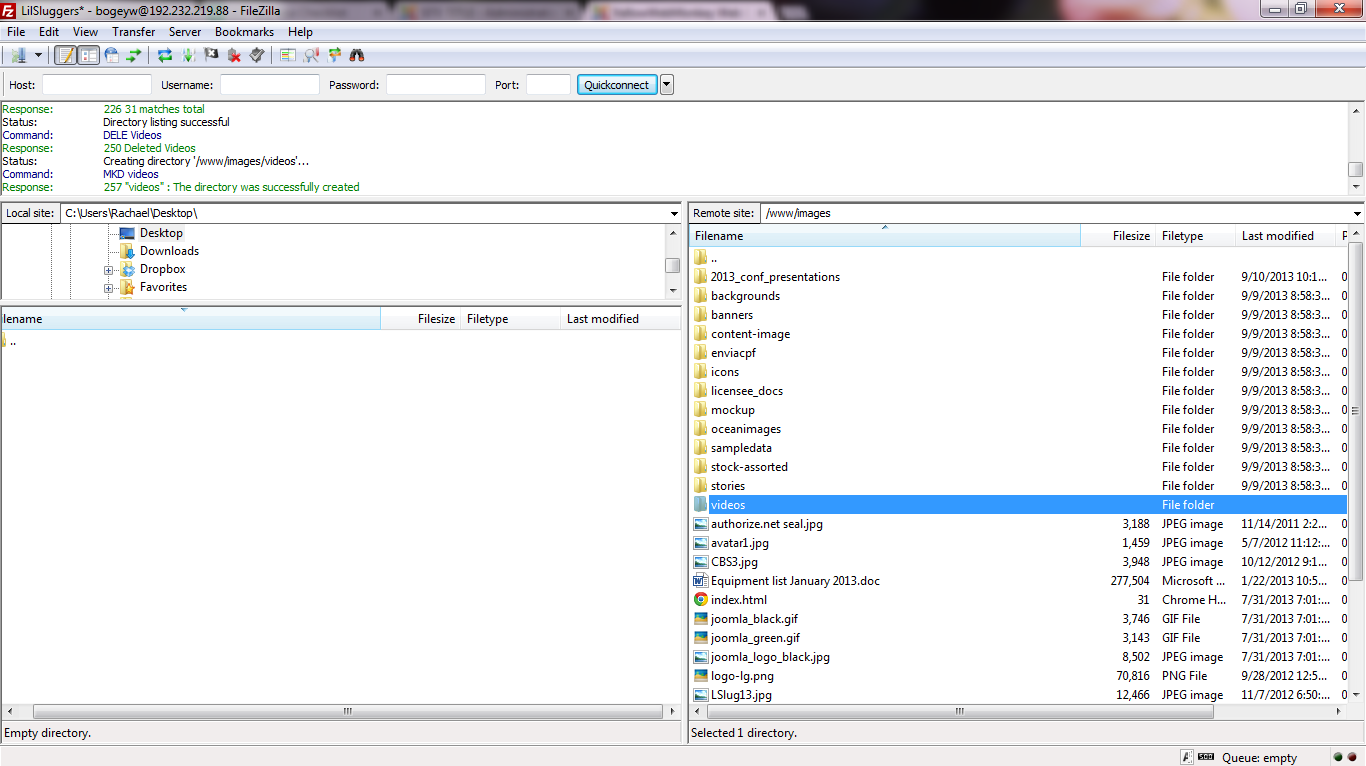Viewport: 1366px width, 766px height.
Task: Open the Transfer menu
Action: 134,32
